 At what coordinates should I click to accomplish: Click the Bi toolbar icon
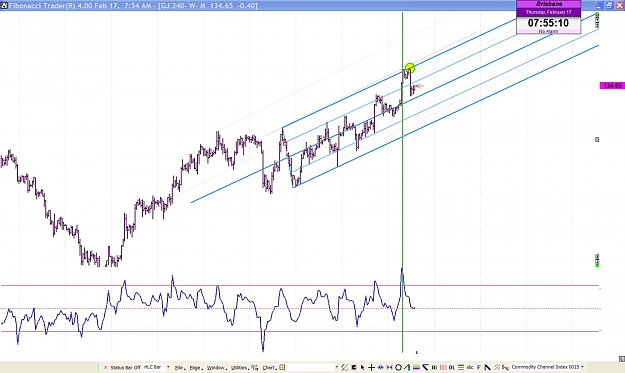[x=434, y=367]
